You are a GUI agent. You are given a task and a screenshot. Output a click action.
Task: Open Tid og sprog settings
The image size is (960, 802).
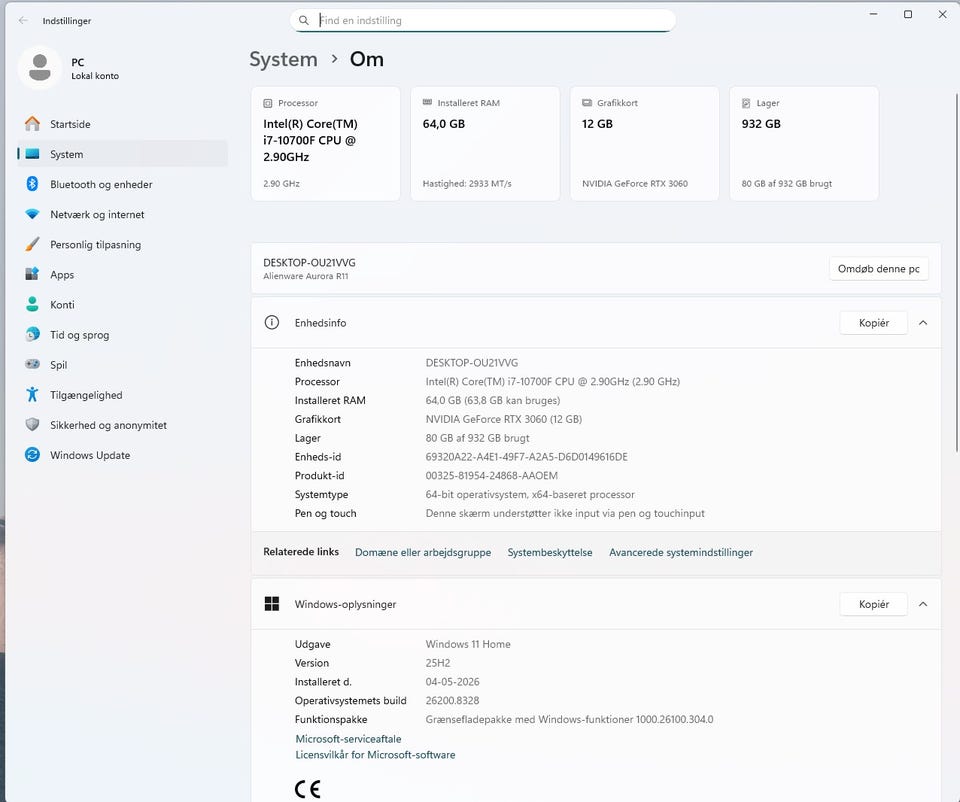click(x=122, y=334)
